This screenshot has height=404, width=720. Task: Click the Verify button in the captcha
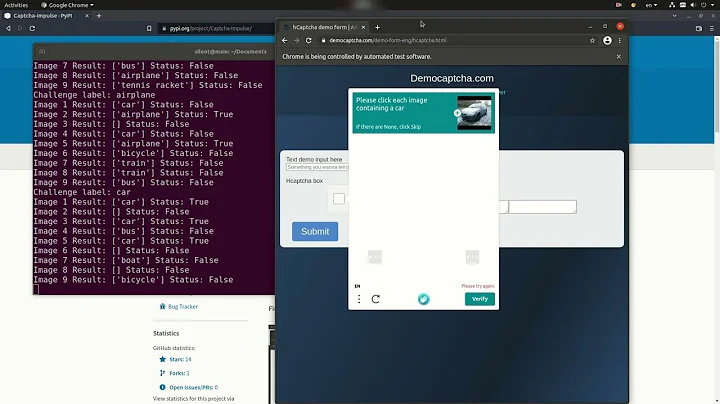point(479,299)
